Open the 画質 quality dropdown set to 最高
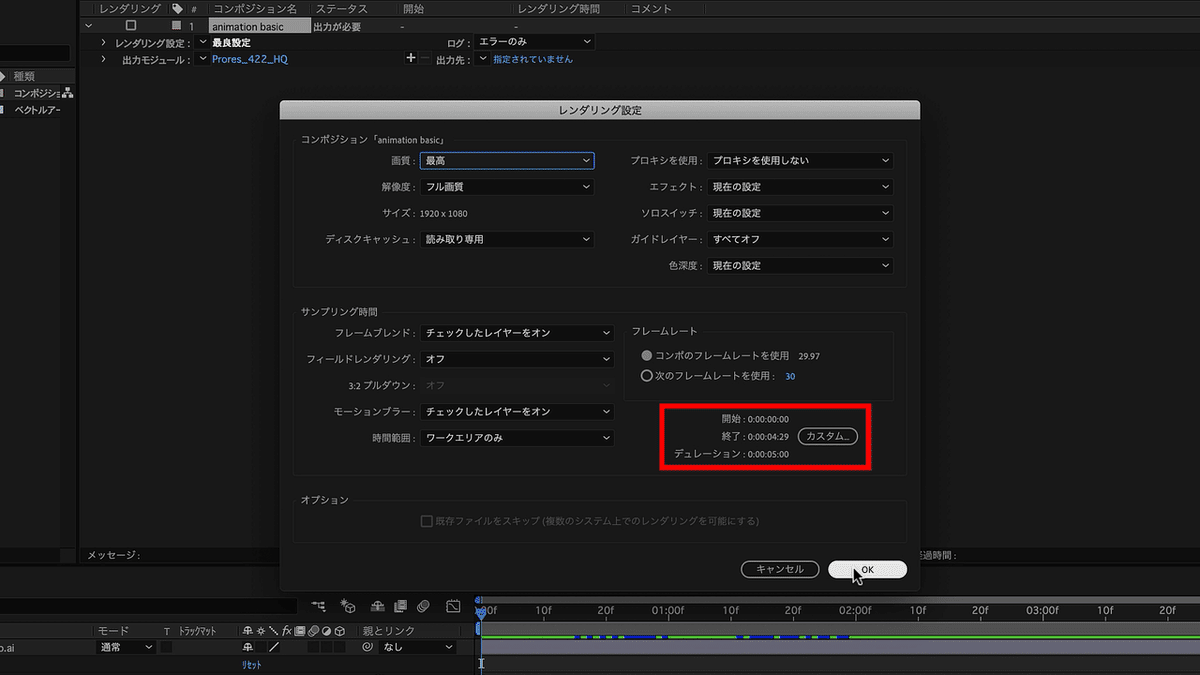Viewport: 1200px width, 675px height. [x=507, y=160]
